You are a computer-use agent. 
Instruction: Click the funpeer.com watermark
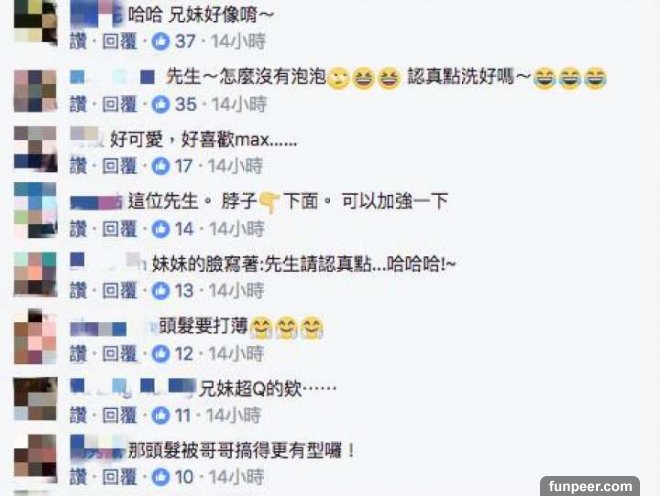pos(590,486)
